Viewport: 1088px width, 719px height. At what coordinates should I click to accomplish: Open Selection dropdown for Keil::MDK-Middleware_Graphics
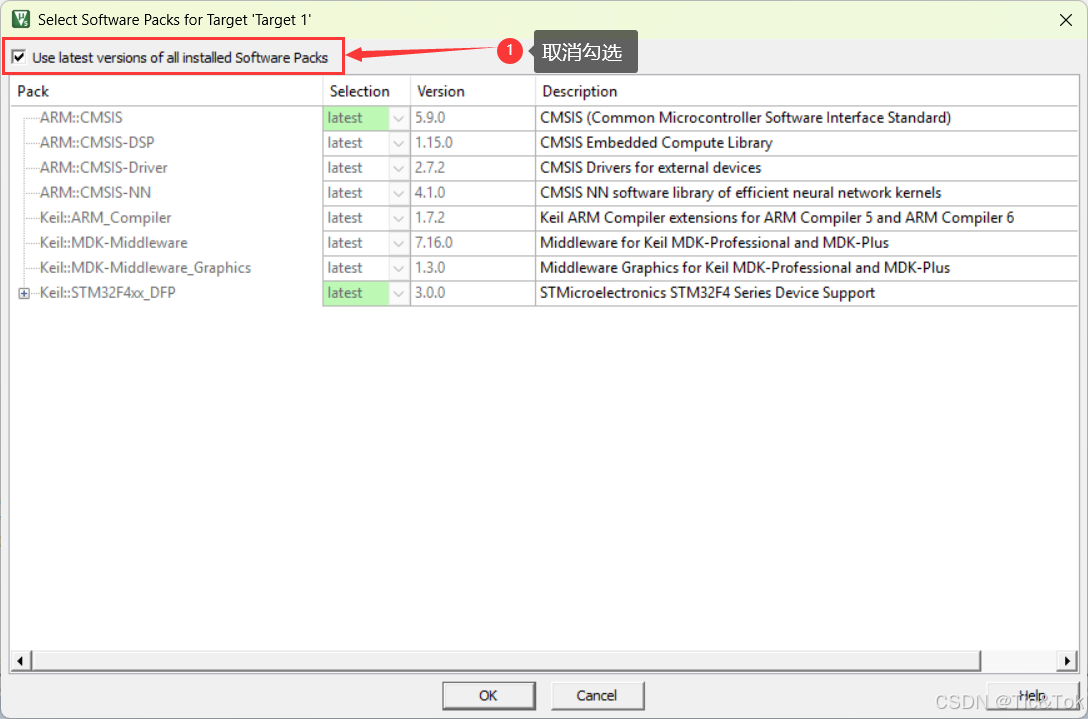click(399, 269)
